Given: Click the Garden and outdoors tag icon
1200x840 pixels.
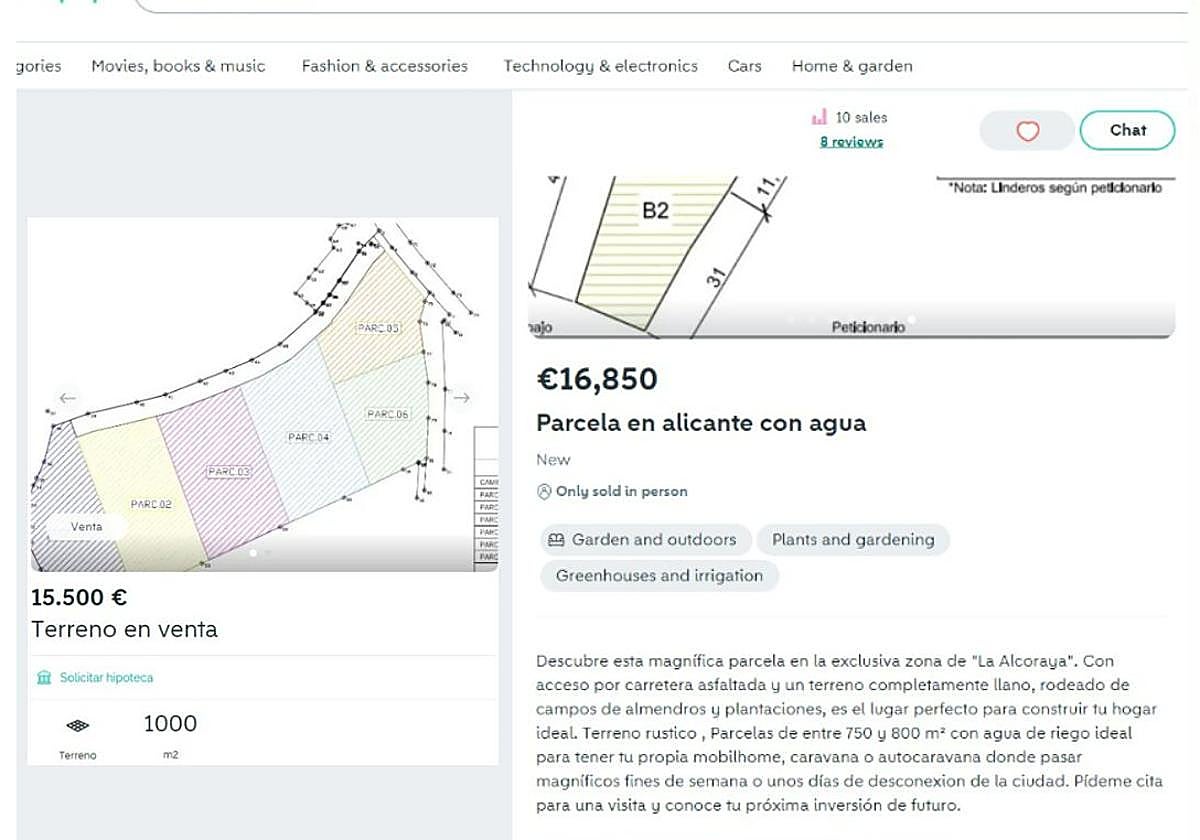Looking at the screenshot, I should pyautogui.click(x=556, y=540).
